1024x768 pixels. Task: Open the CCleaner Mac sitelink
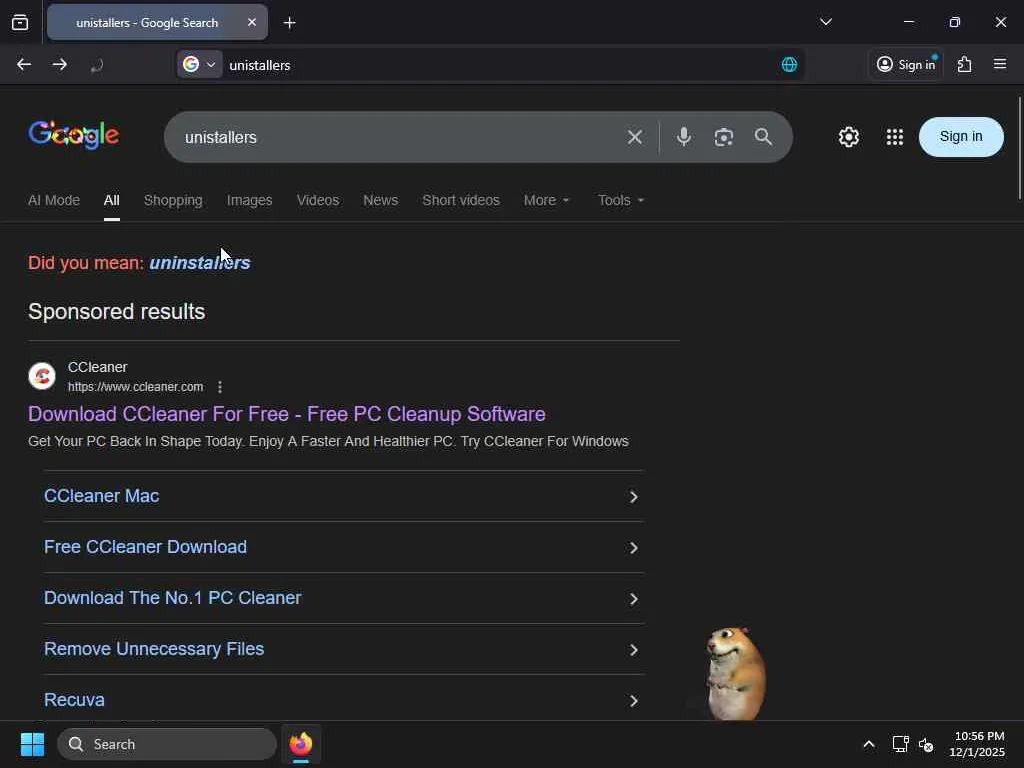pos(101,496)
